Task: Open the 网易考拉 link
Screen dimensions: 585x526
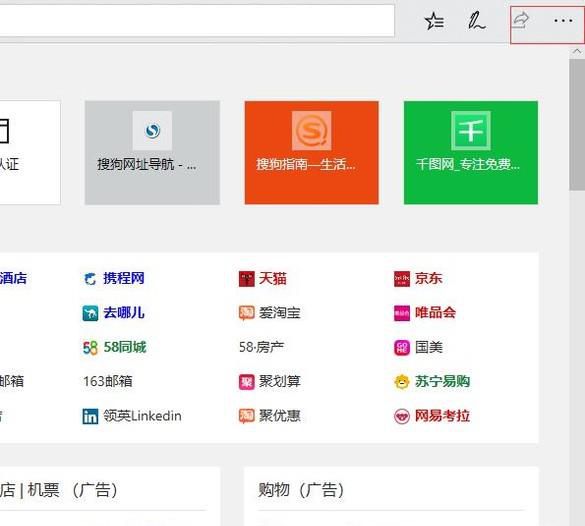Action: pos(442,416)
